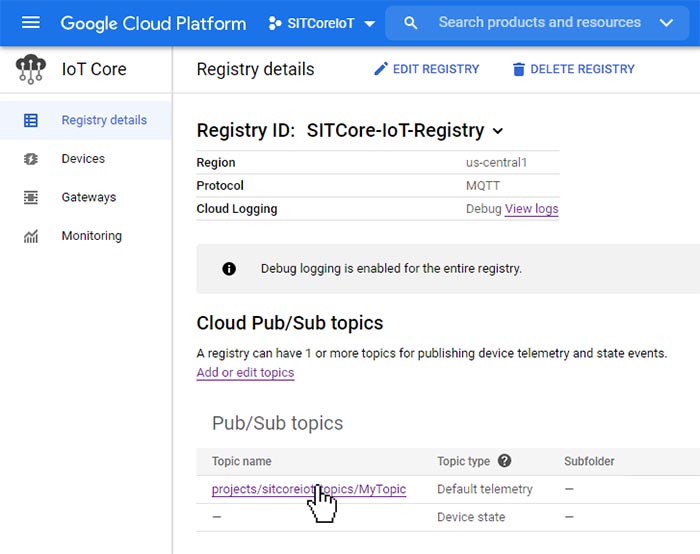Image resolution: width=700 pixels, height=554 pixels.
Task: Click the EDIT REGISTRY button
Action: point(426,69)
